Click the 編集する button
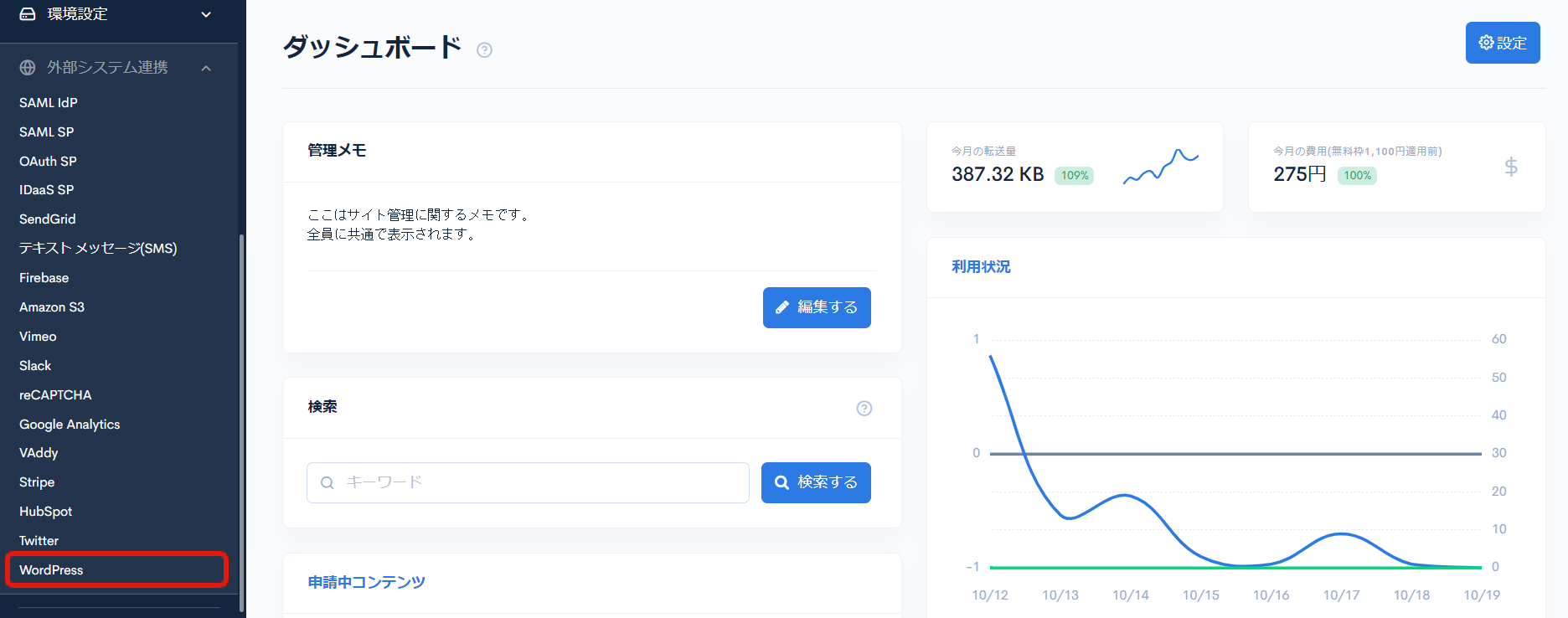The width and height of the screenshot is (1568, 618). click(817, 307)
